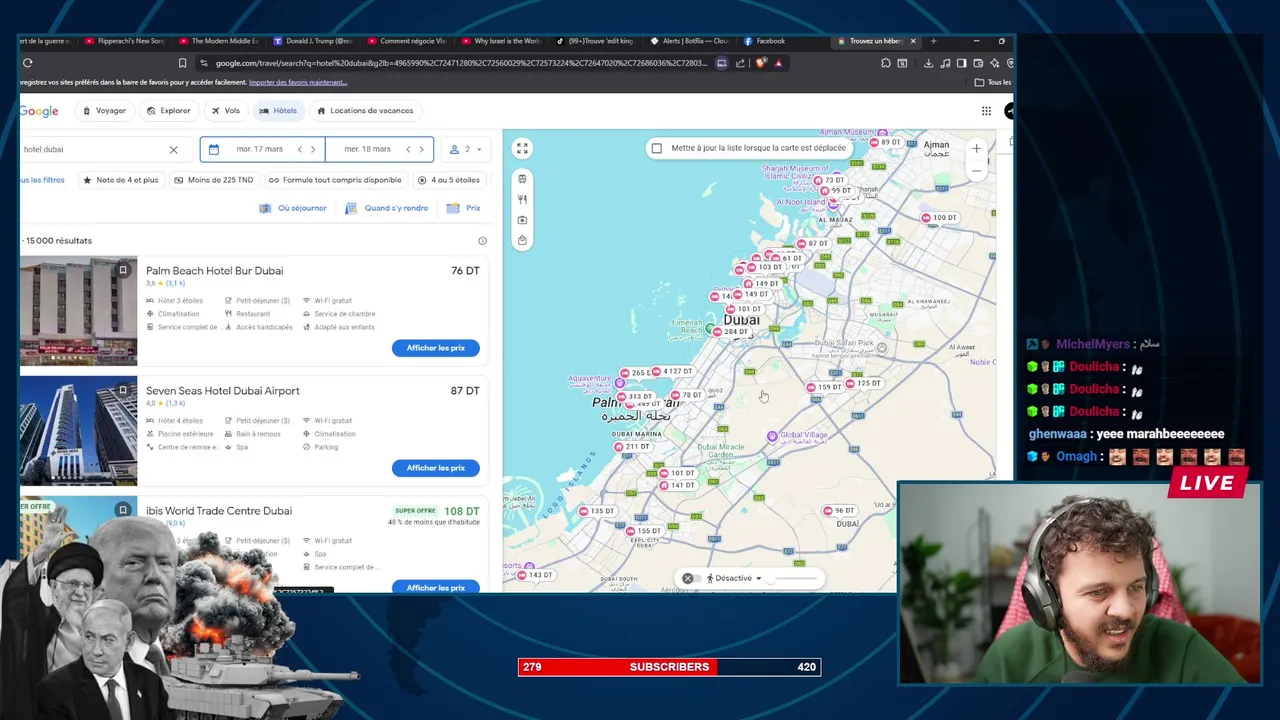Open calendar icon for check-in date
This screenshot has height=720, width=1280.
point(214,149)
